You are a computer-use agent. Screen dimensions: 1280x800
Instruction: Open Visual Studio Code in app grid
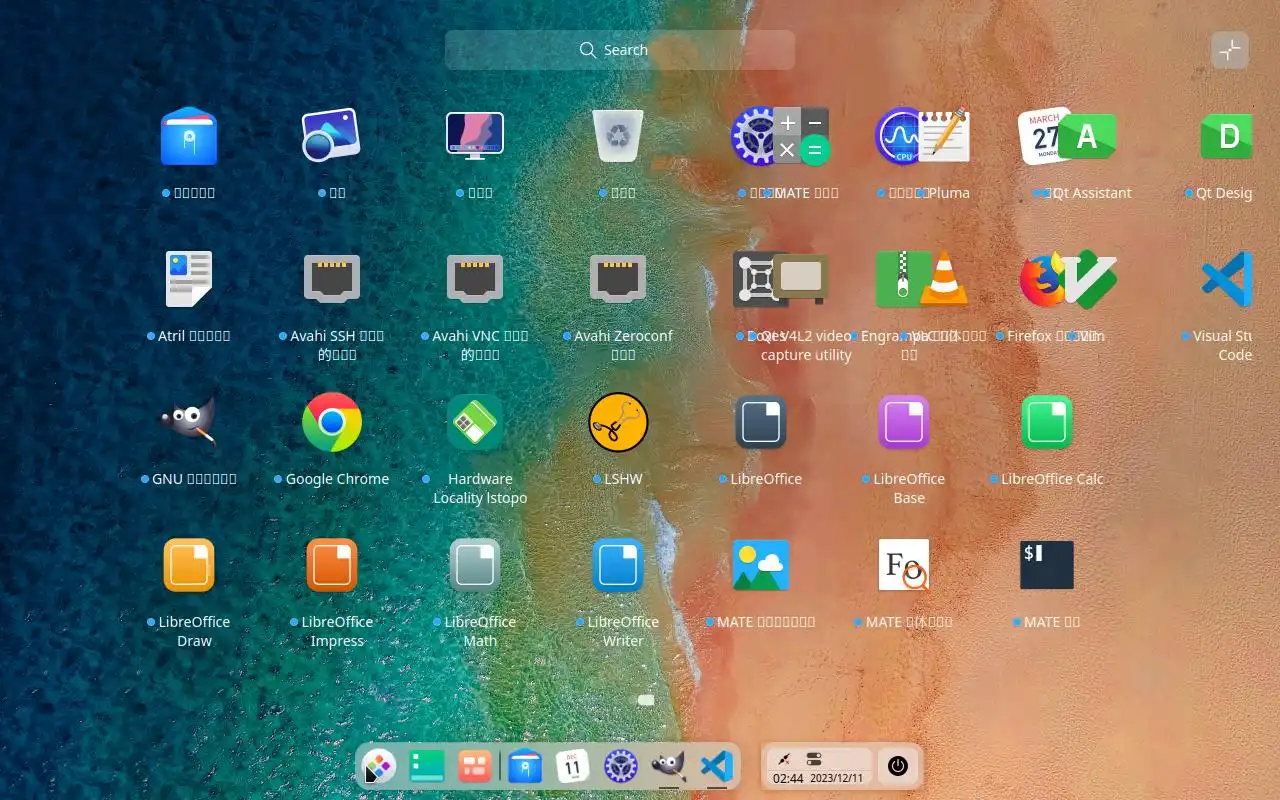click(1228, 279)
